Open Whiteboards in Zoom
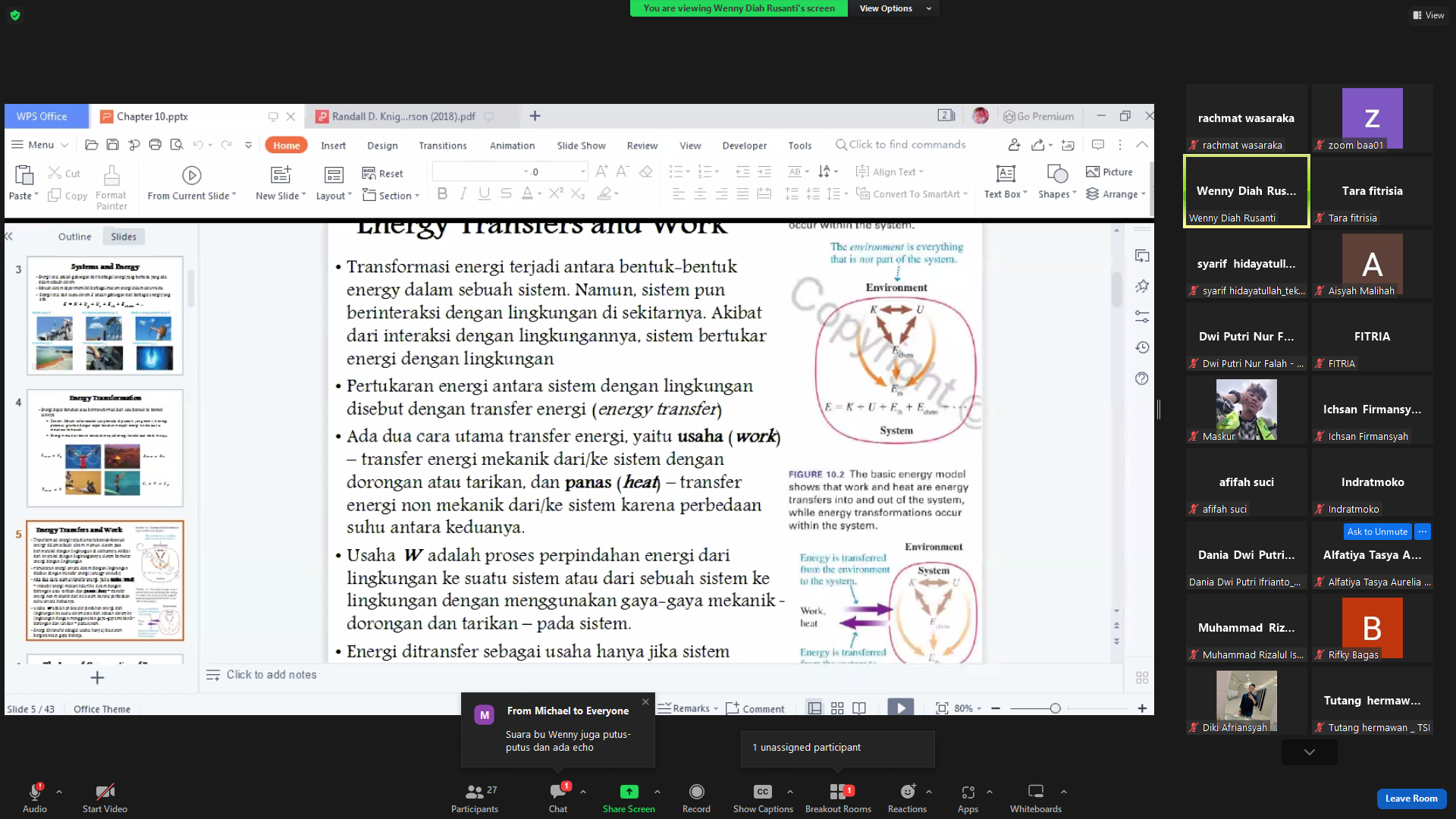The image size is (1456, 819). click(1036, 798)
